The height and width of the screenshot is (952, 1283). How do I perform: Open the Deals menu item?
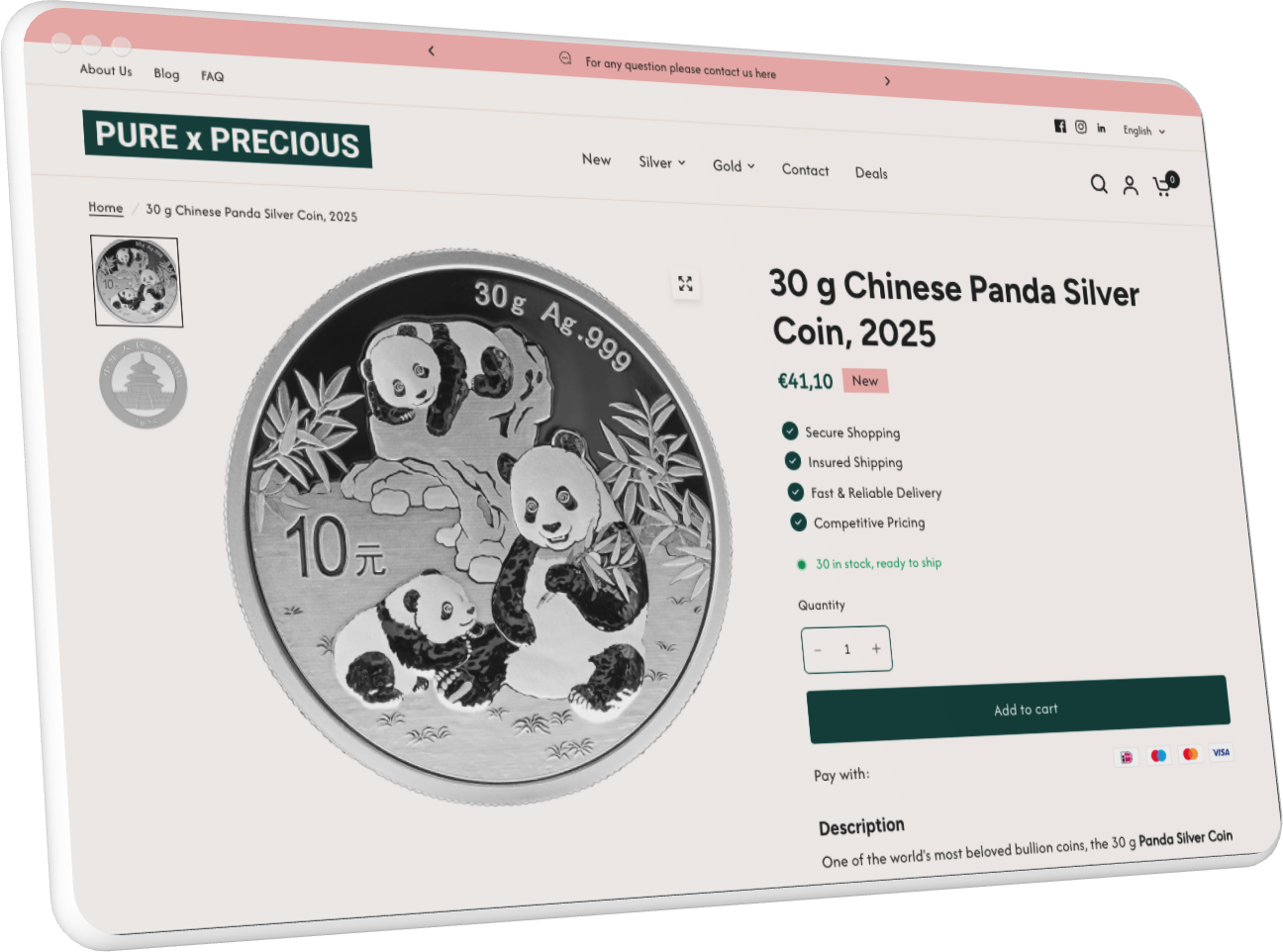pos(871,173)
